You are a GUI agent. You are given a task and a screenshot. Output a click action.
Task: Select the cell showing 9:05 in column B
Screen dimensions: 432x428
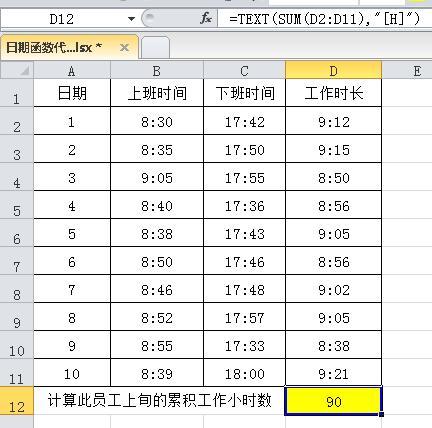coord(157,177)
